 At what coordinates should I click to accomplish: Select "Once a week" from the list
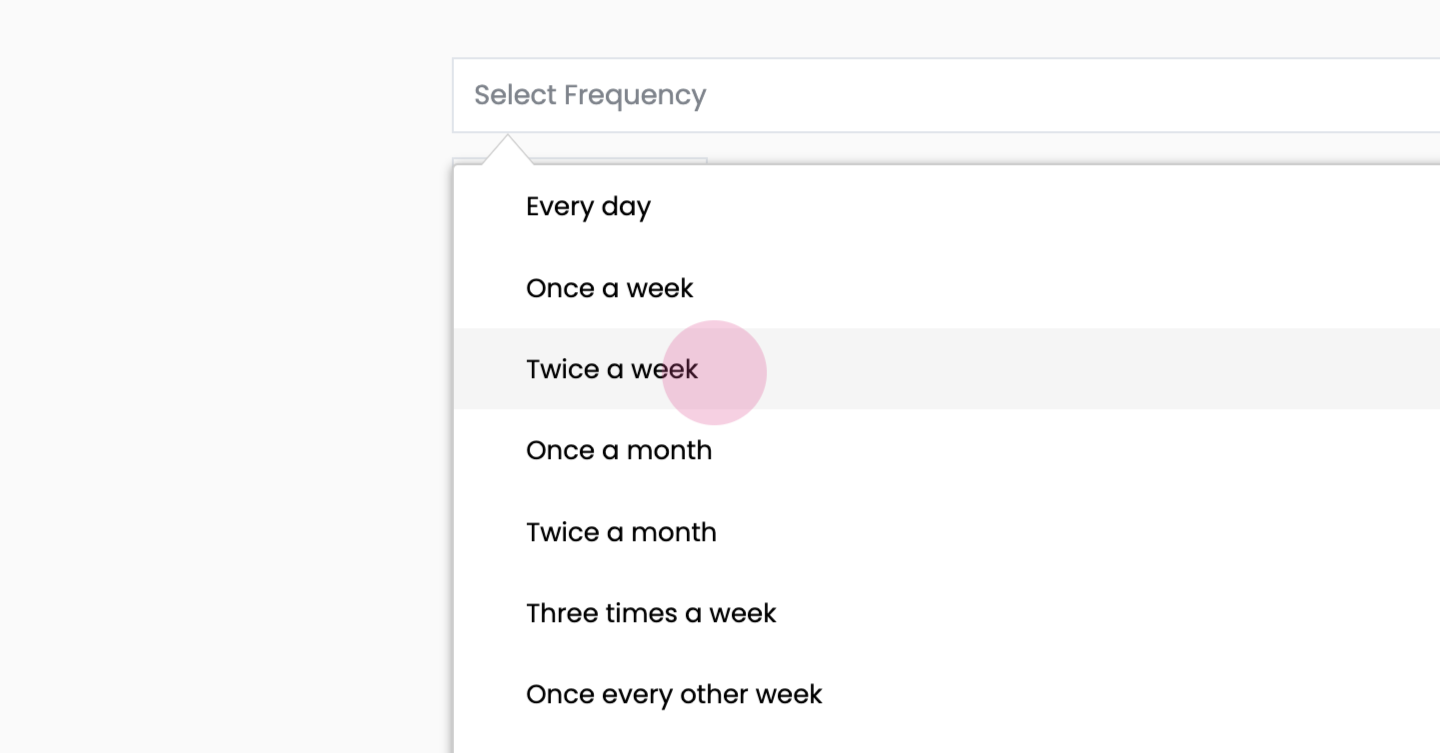[609, 288]
